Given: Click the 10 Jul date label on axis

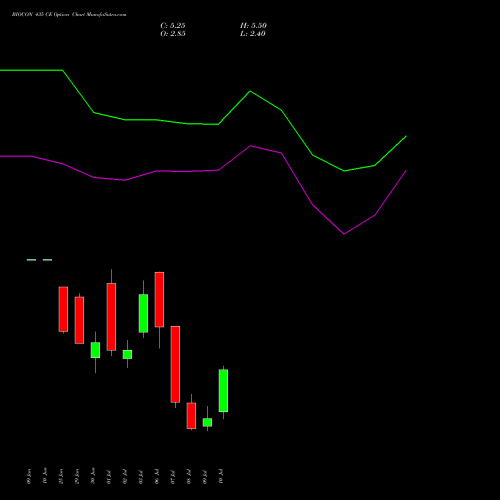Looking at the screenshot, I should coord(221,476).
